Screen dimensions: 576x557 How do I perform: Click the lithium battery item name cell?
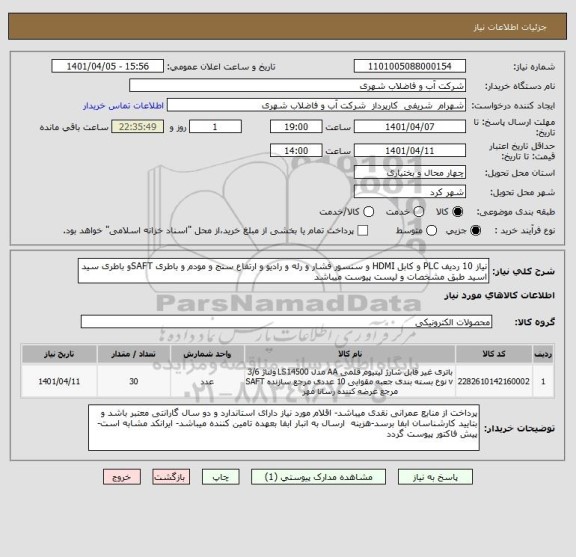350,381
